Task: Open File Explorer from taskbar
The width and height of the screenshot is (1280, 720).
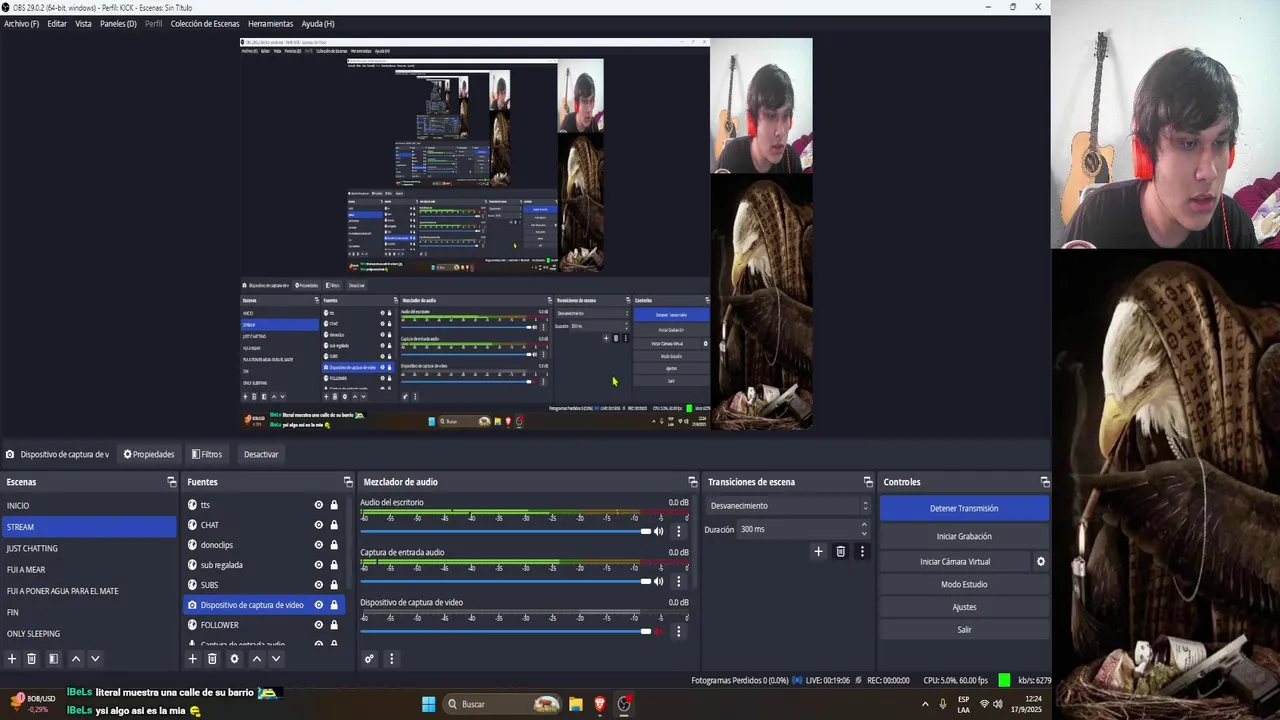Action: click(576, 704)
